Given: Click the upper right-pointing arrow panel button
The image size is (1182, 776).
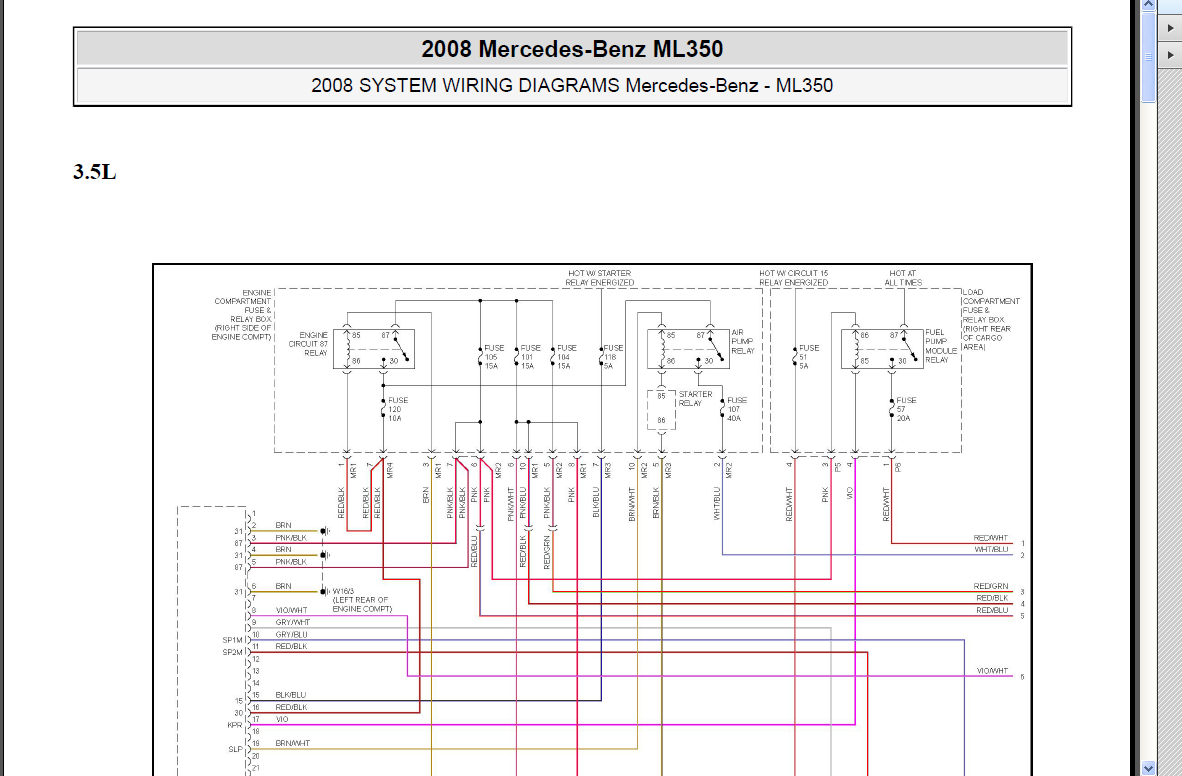Looking at the screenshot, I should [1170, 28].
